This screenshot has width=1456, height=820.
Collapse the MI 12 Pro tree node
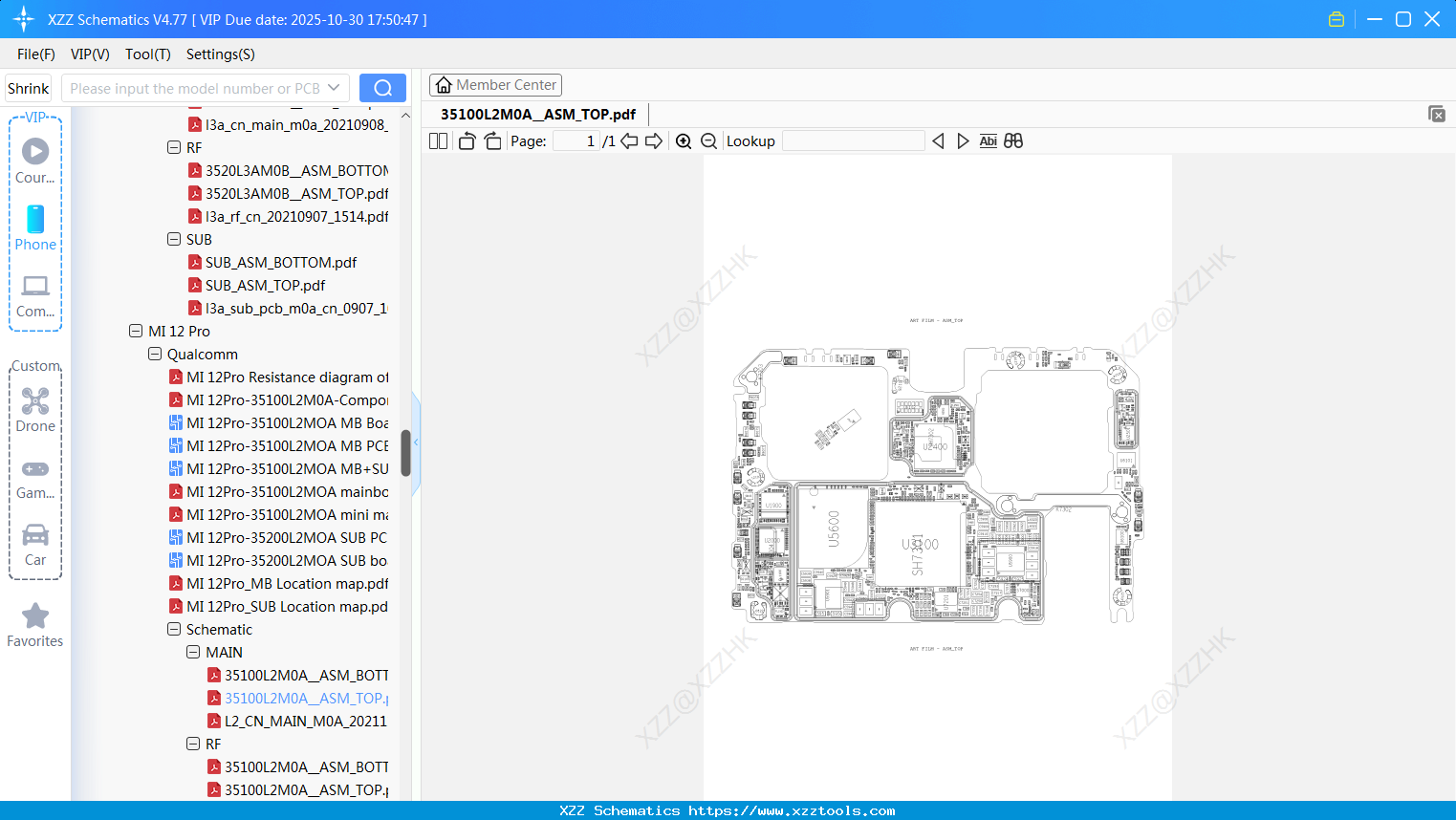click(x=136, y=332)
